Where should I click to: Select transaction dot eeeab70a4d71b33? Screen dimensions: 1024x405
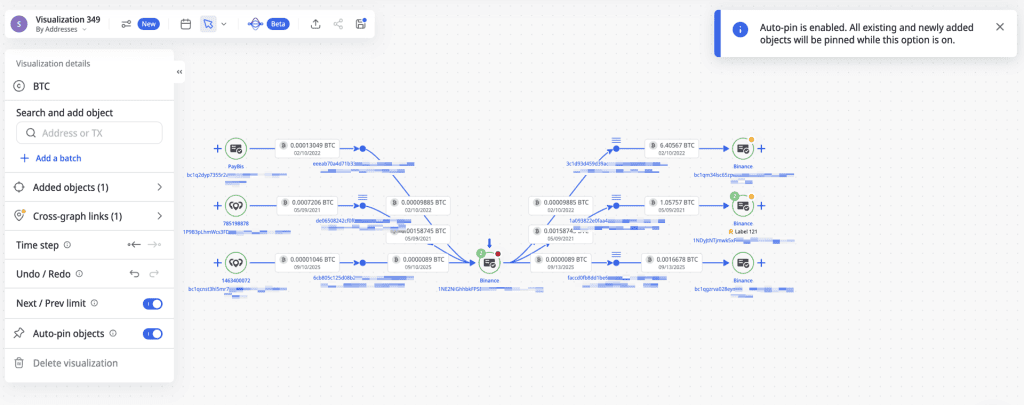coord(362,149)
